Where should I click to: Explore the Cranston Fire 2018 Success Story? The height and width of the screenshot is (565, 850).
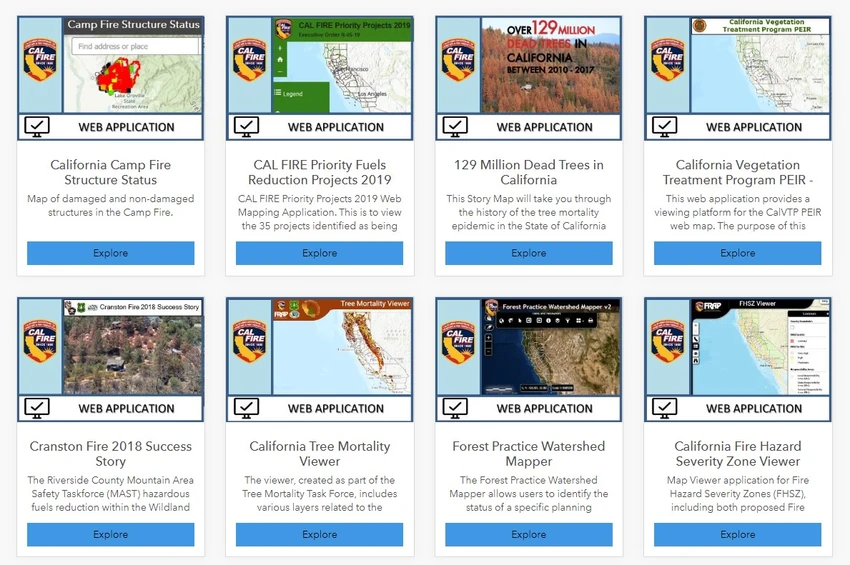pyautogui.click(x=111, y=535)
